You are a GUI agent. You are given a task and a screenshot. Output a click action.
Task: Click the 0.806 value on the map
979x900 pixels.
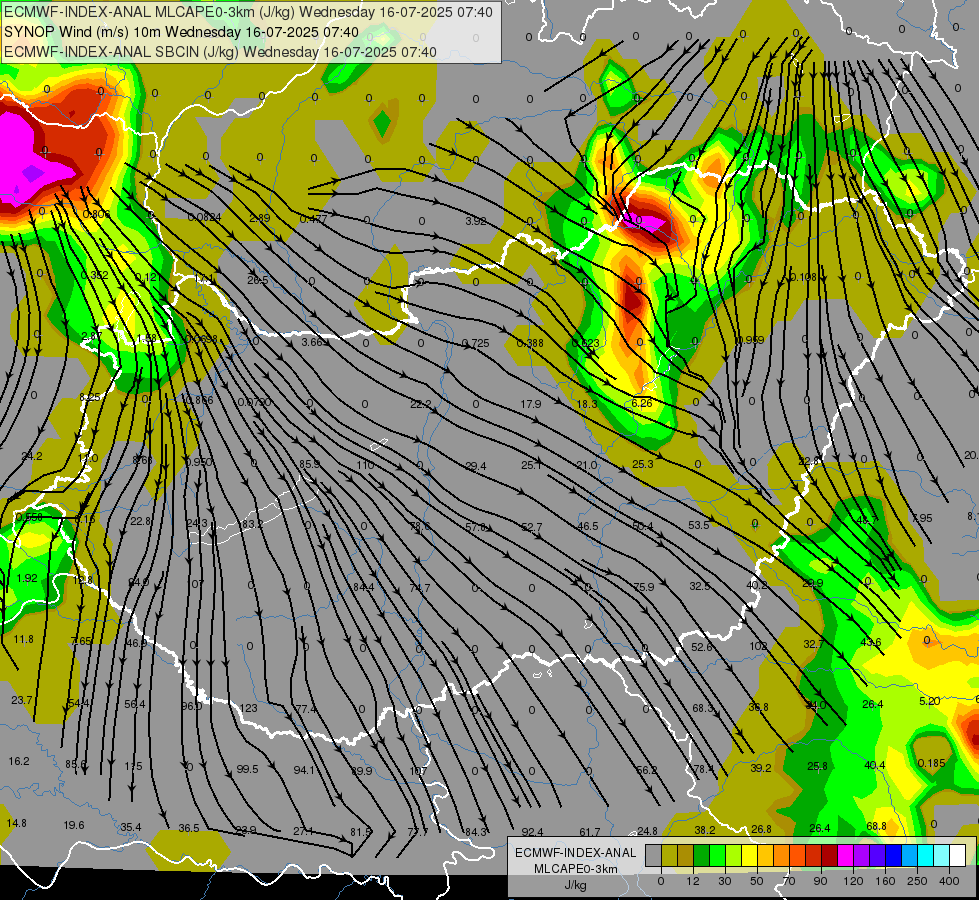(x=97, y=214)
